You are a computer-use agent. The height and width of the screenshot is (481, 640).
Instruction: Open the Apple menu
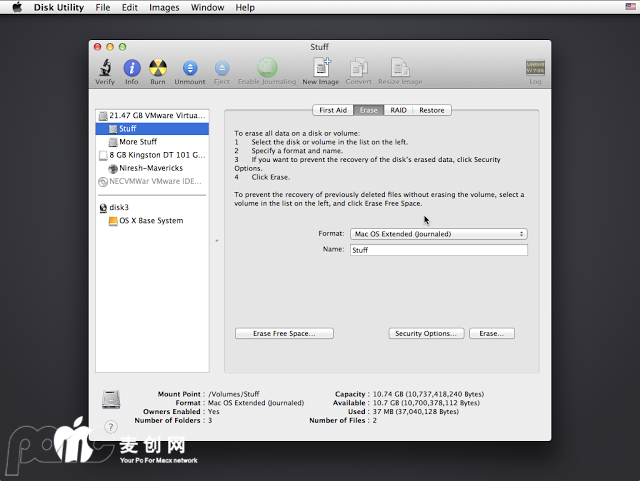(x=17, y=7)
